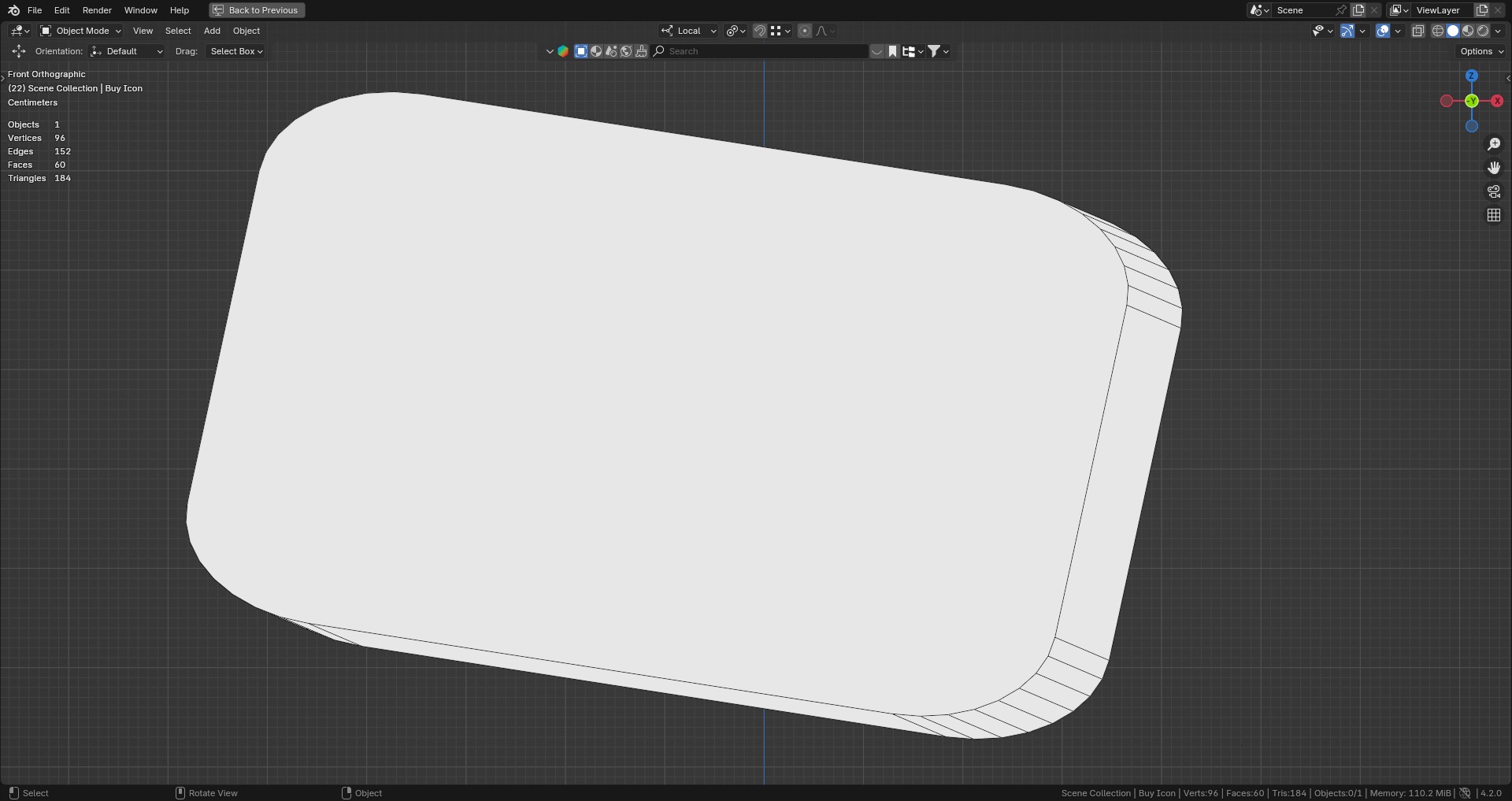Image resolution: width=1512 pixels, height=801 pixels.
Task: Select Rendered viewport shading
Action: pyautogui.click(x=1483, y=31)
